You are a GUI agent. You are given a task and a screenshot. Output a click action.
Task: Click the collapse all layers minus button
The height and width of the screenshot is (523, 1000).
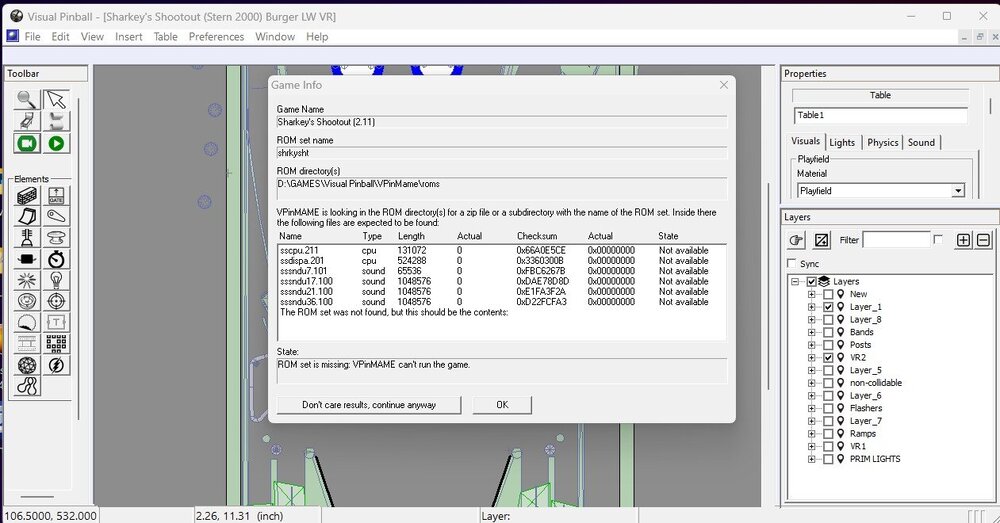pos(983,240)
